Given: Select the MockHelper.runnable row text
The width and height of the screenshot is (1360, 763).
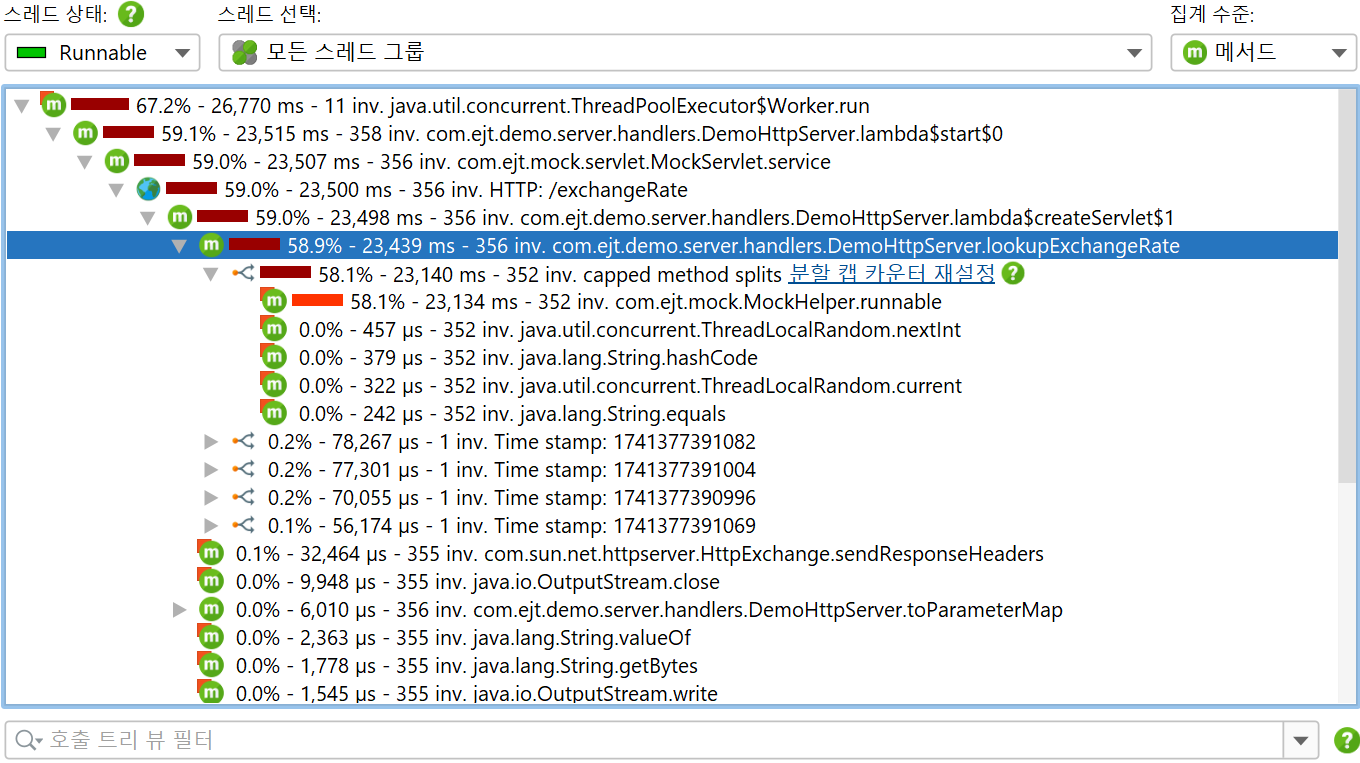Looking at the screenshot, I should (x=646, y=302).
